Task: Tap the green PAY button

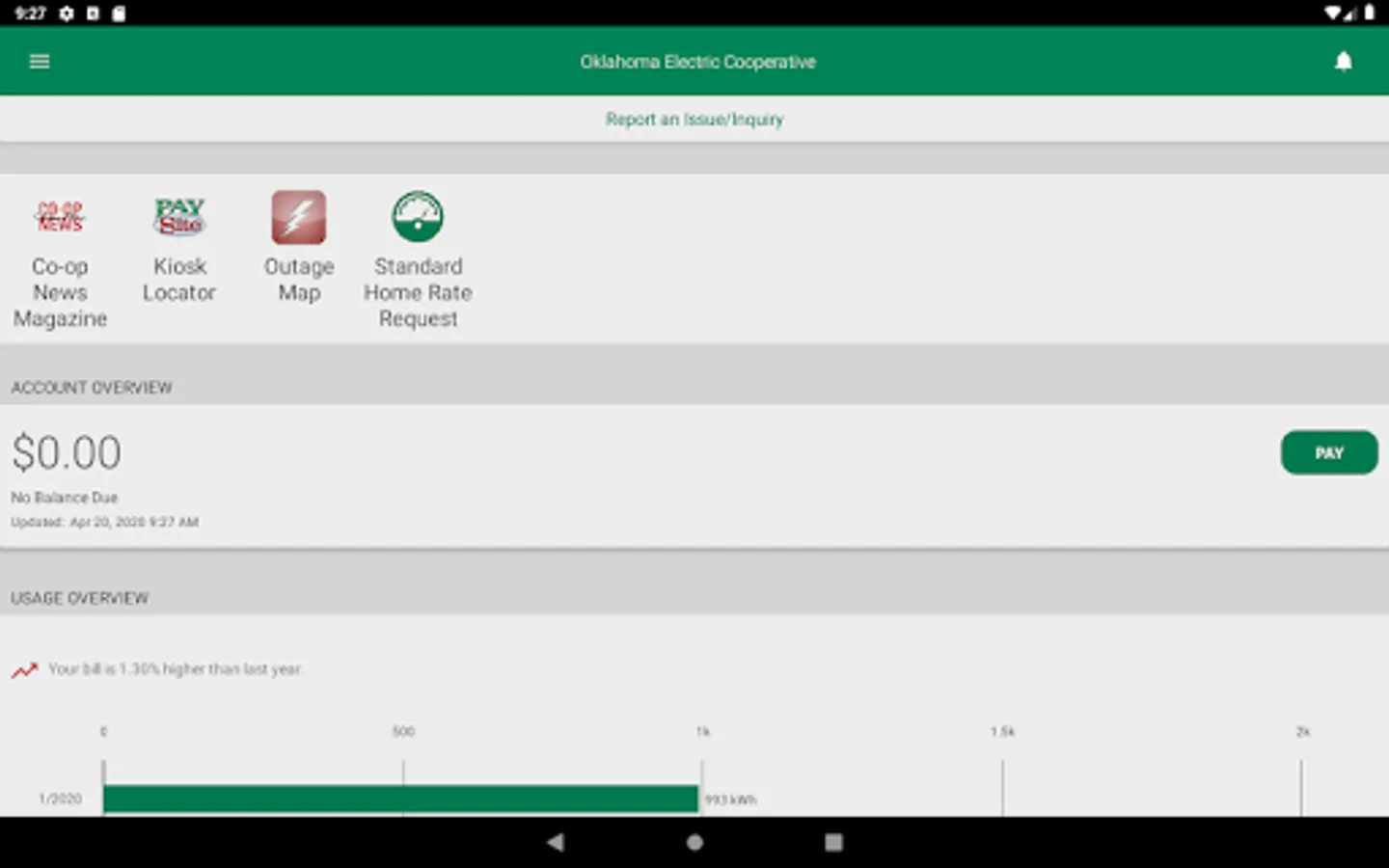Action: [1329, 452]
